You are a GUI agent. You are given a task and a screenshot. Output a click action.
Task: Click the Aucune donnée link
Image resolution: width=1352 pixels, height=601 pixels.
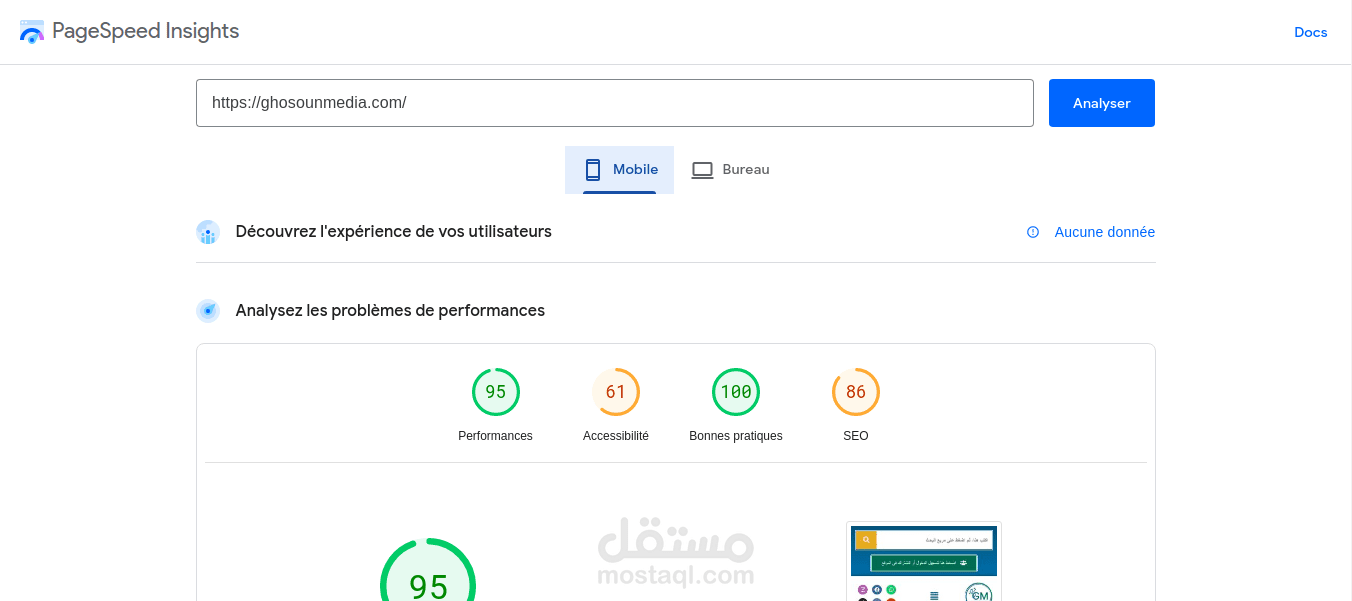click(x=1104, y=232)
